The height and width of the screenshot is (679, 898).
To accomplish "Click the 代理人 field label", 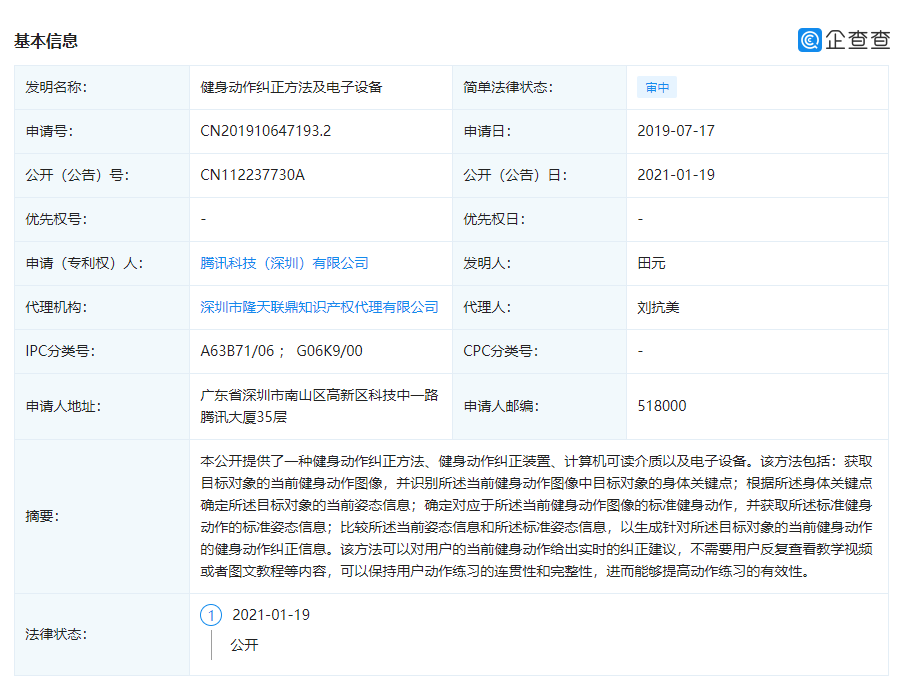I will 487,307.
